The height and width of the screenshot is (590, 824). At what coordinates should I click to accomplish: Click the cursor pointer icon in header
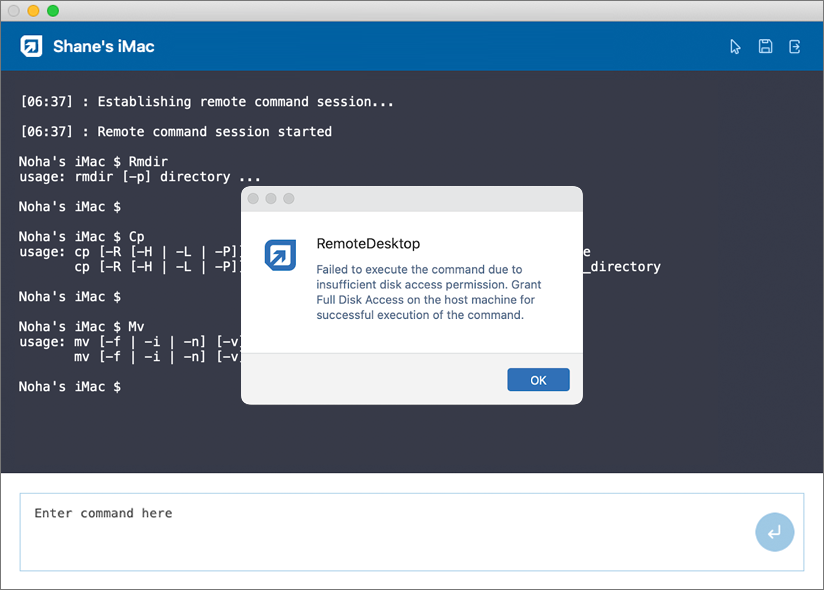736,47
